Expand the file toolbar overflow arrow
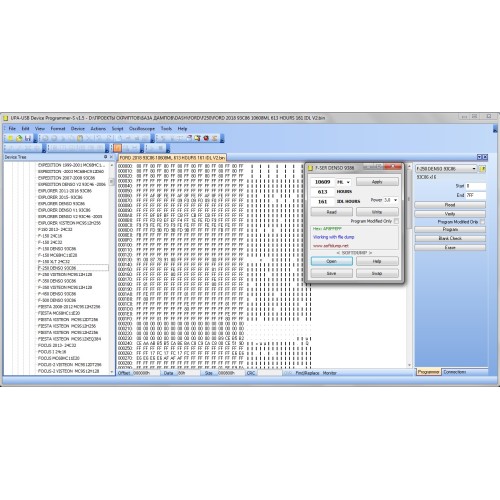Image resolution: width=500 pixels, height=500 pixels. pyautogui.click(x=35, y=138)
